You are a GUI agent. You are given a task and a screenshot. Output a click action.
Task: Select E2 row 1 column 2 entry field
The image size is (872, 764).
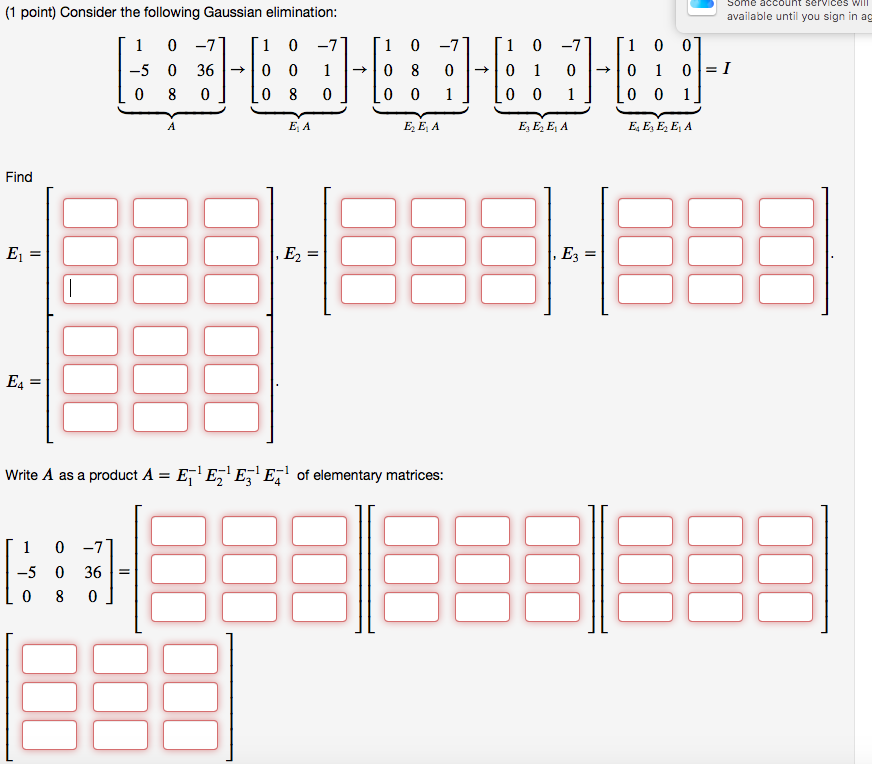tap(438, 213)
